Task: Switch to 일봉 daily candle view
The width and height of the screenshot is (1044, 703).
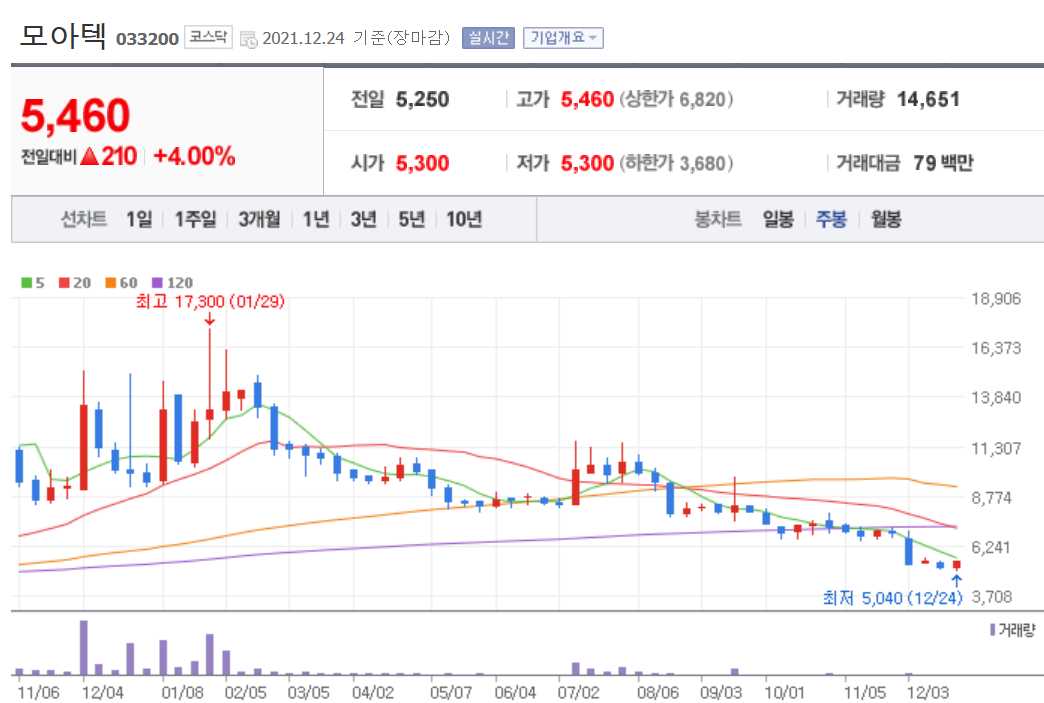Action: click(778, 219)
